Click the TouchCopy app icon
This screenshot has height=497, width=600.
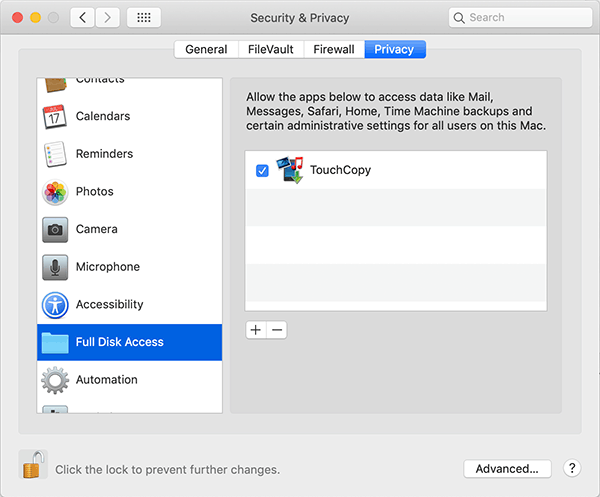[x=290, y=170]
